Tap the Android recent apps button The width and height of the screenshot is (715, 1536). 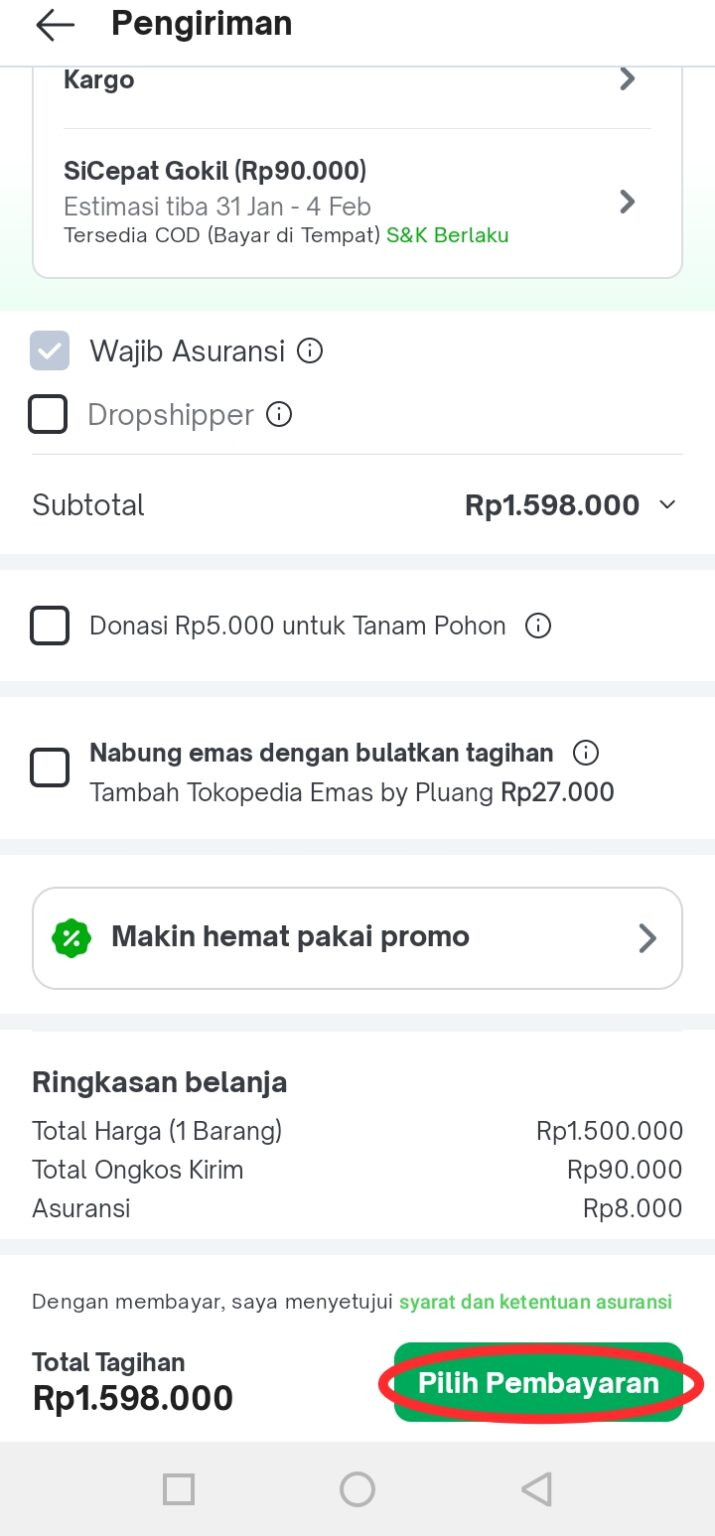(178, 1489)
